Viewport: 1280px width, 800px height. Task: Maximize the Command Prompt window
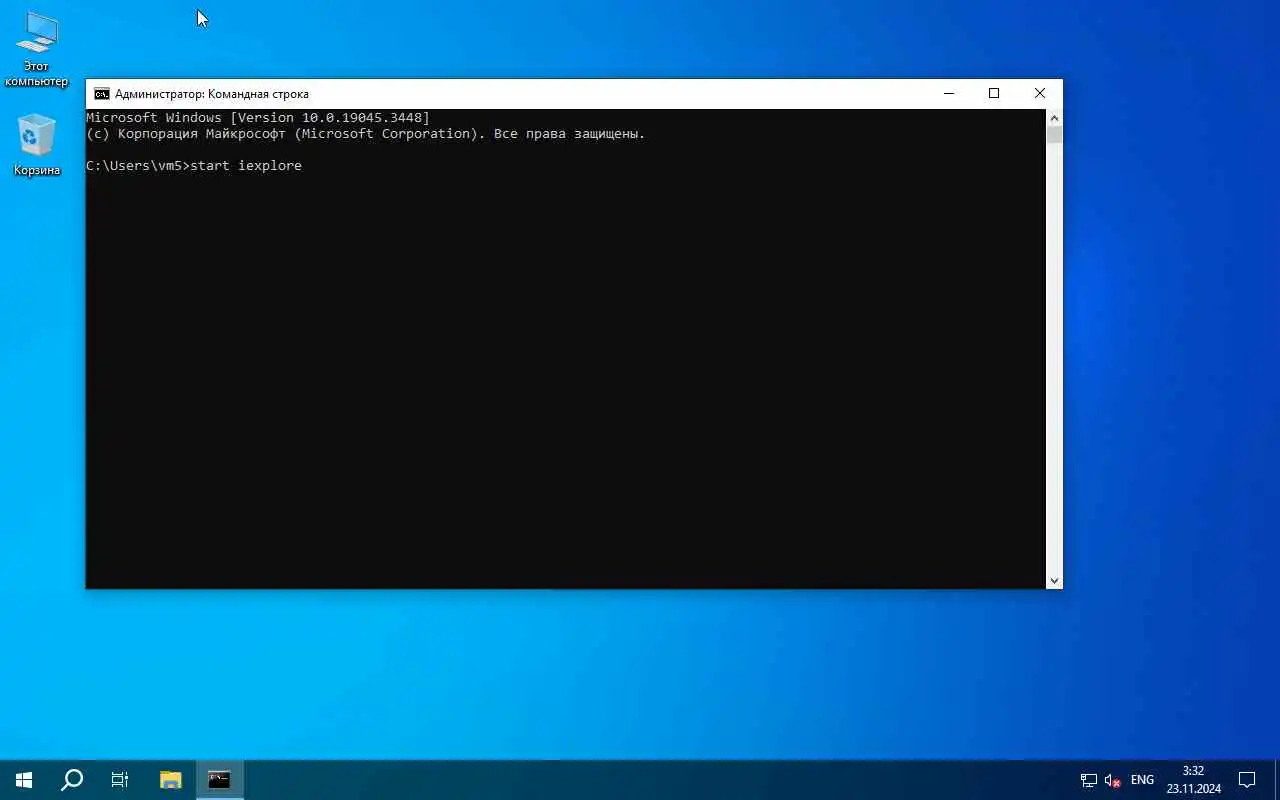pyautogui.click(x=994, y=94)
